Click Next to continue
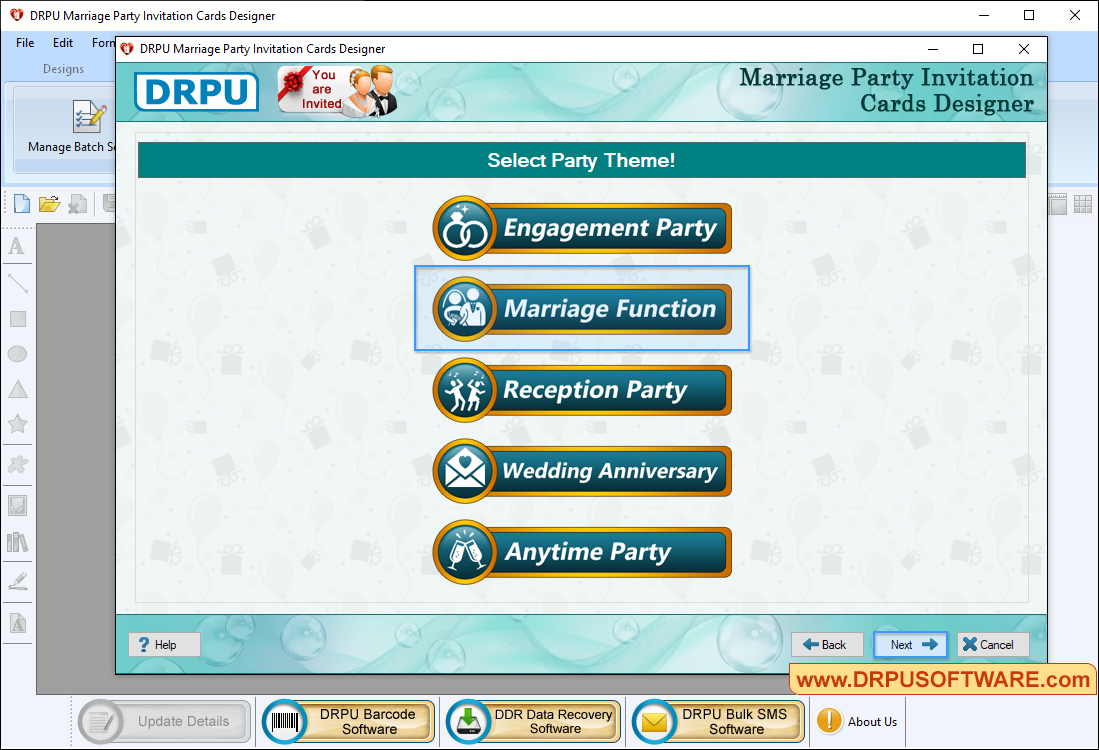 coord(910,644)
